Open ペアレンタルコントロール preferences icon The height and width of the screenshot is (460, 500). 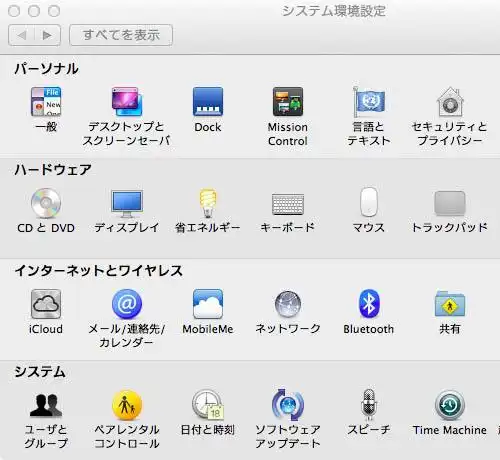click(x=127, y=405)
